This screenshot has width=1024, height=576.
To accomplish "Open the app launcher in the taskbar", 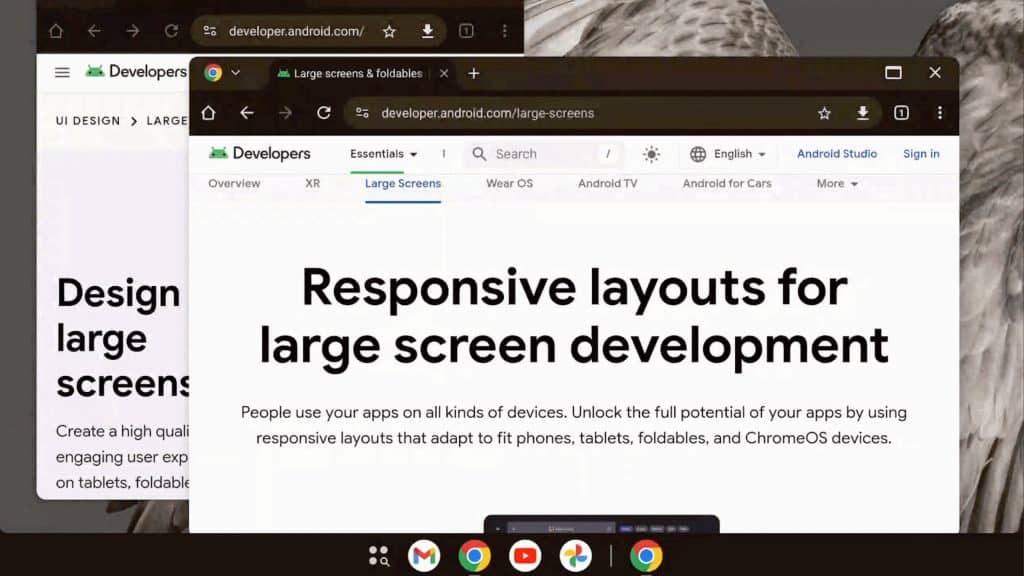I will pyautogui.click(x=378, y=556).
